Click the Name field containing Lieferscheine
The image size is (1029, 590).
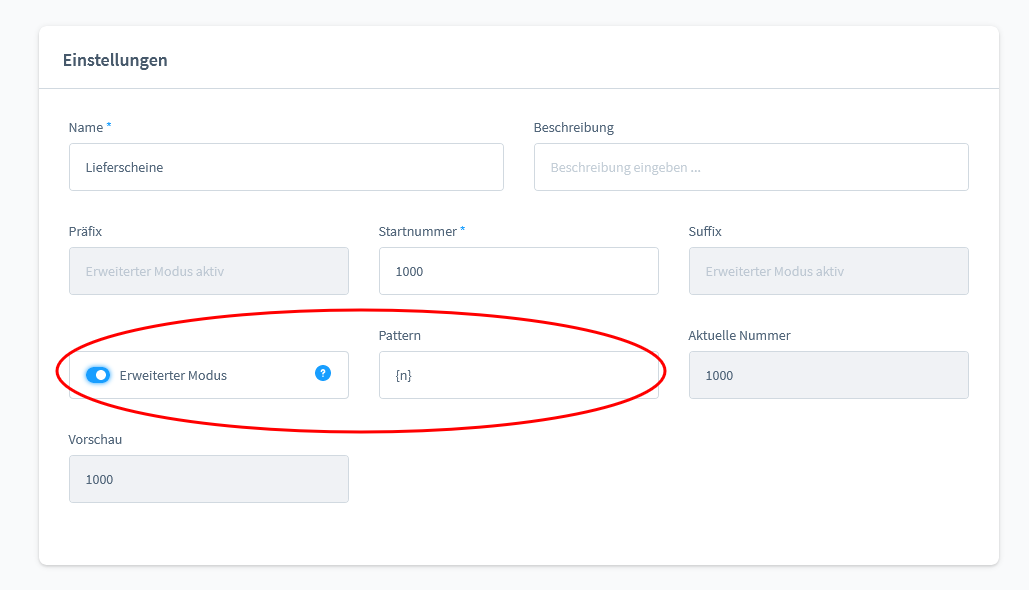point(286,167)
